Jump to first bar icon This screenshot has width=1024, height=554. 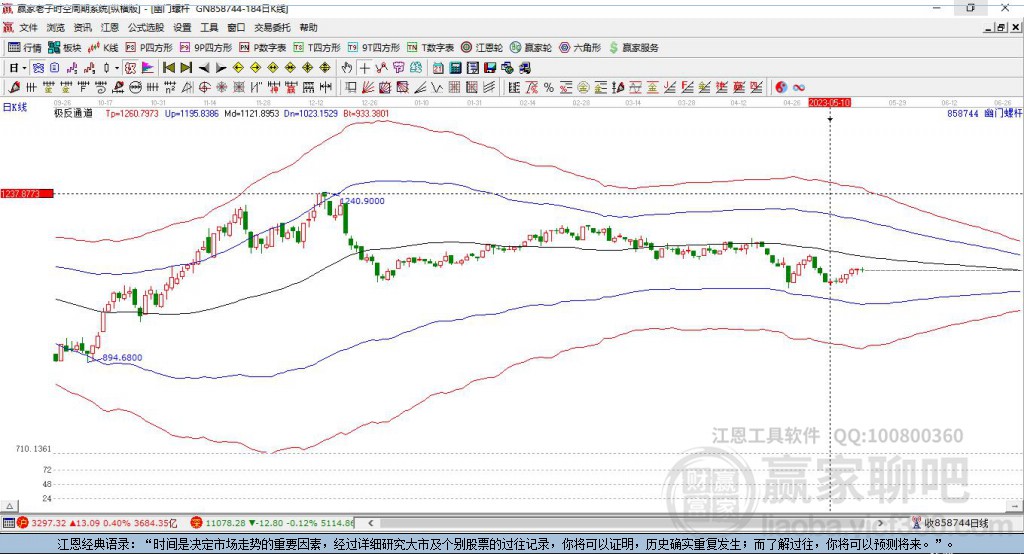[x=168, y=68]
